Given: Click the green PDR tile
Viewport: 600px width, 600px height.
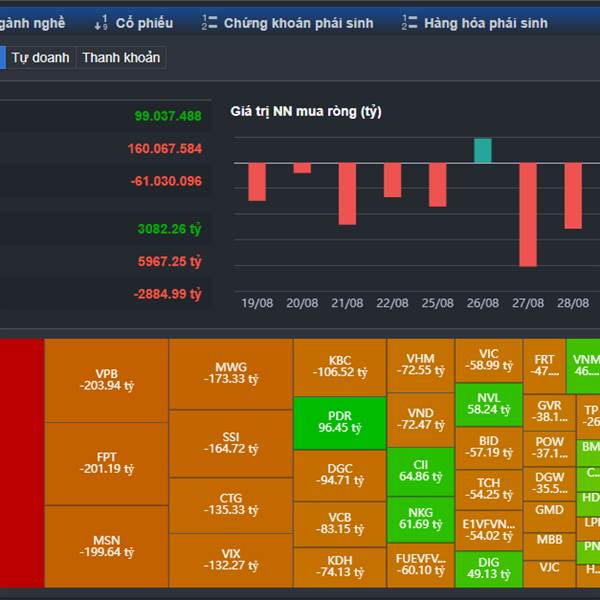Looking at the screenshot, I should tap(340, 423).
